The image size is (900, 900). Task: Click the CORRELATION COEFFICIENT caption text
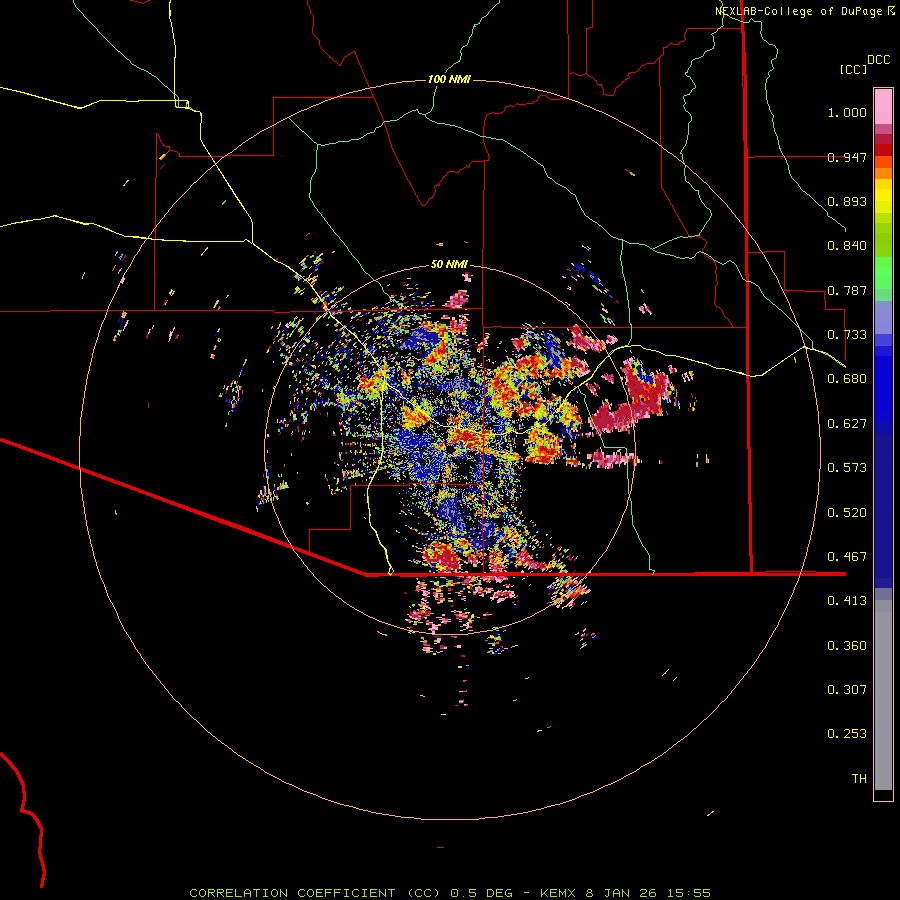click(x=292, y=893)
